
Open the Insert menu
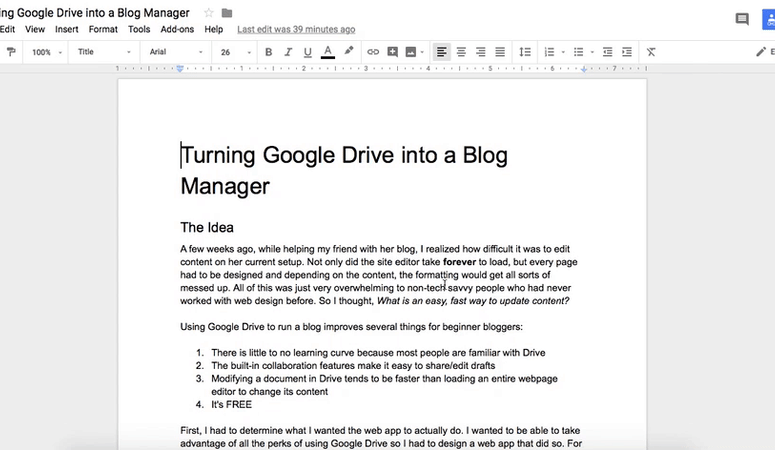pyautogui.click(x=67, y=29)
